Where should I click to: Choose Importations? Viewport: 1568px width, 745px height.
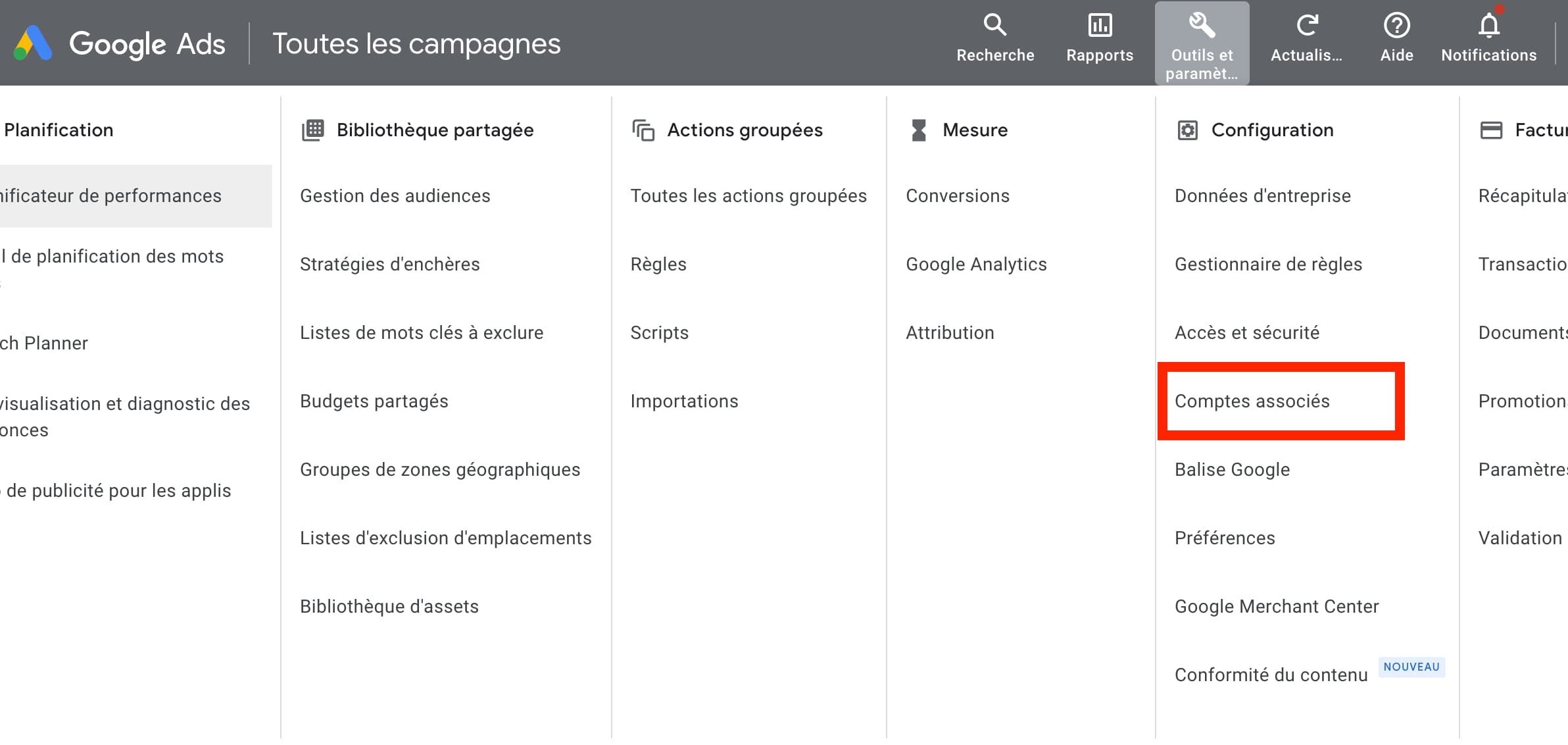pos(685,401)
